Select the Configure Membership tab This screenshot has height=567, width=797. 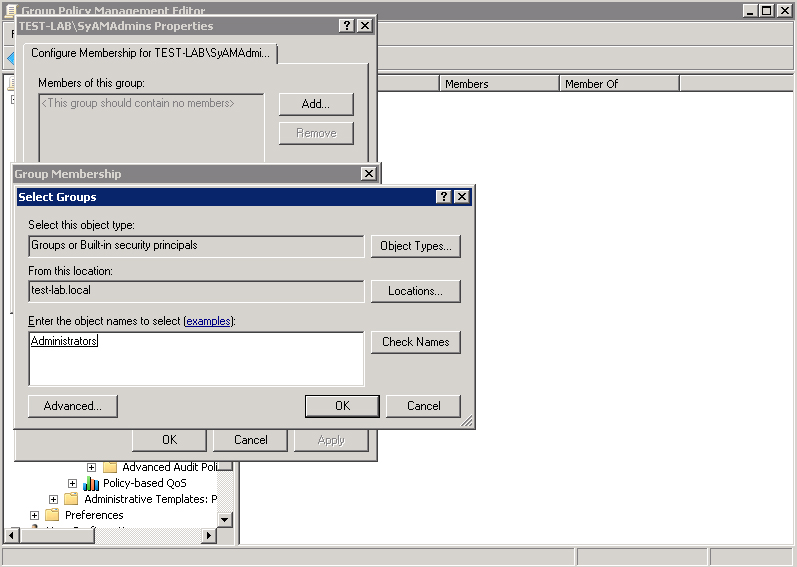pos(150,53)
